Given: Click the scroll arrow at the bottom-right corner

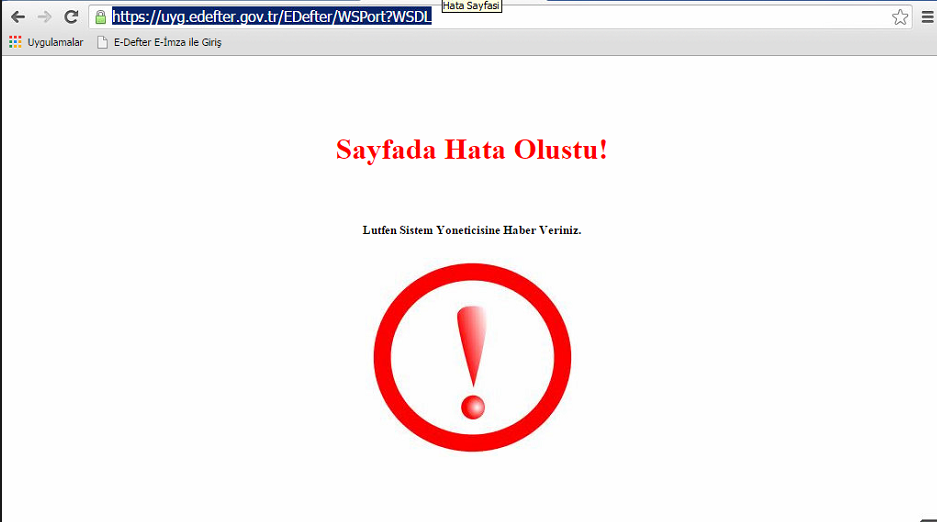Looking at the screenshot, I should coord(928,516).
